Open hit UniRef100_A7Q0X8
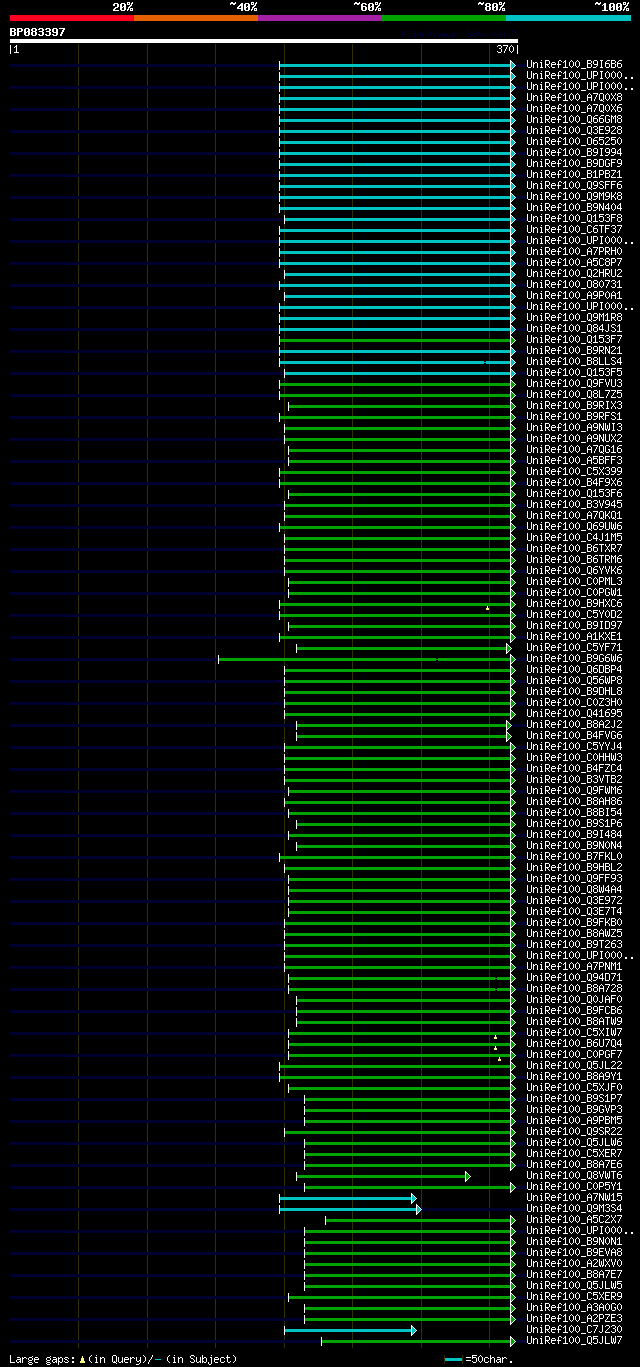Viewport: 640px width, 1367px height. click(x=574, y=98)
